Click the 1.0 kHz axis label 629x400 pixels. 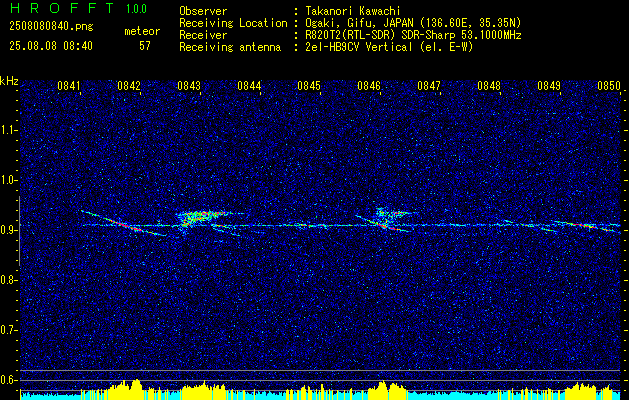click(8, 181)
